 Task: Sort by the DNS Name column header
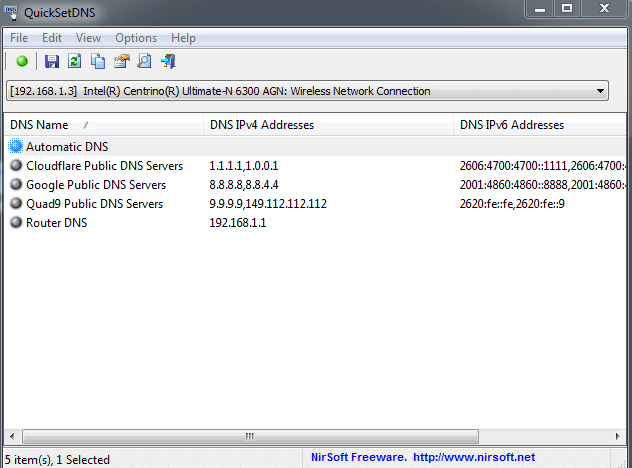40,125
